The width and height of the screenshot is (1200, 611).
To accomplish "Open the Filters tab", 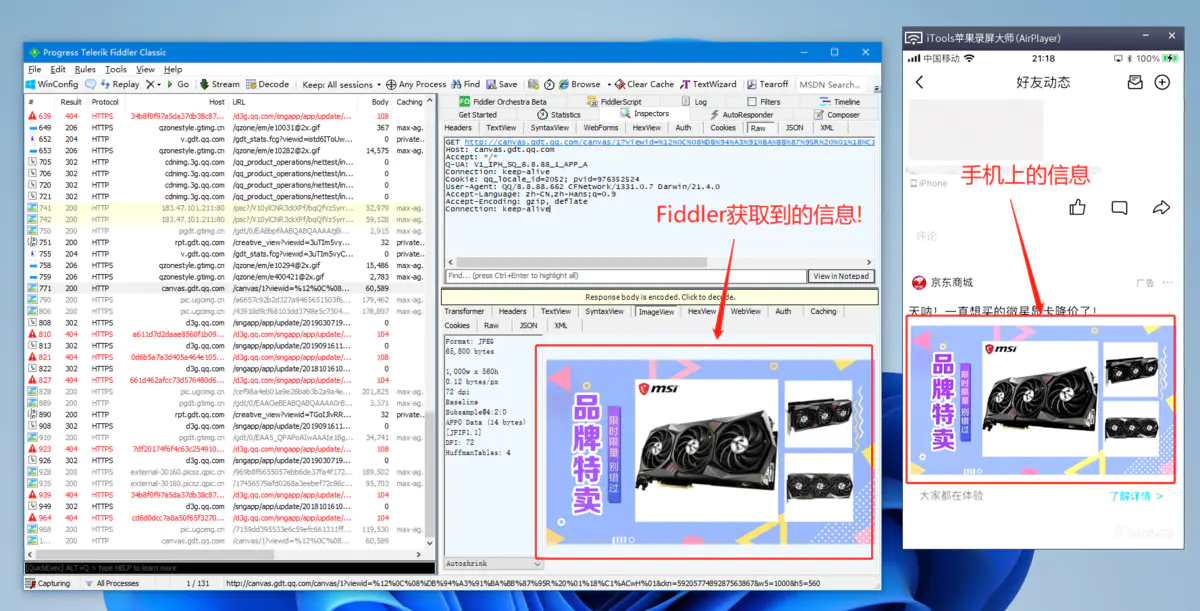I will [x=763, y=102].
